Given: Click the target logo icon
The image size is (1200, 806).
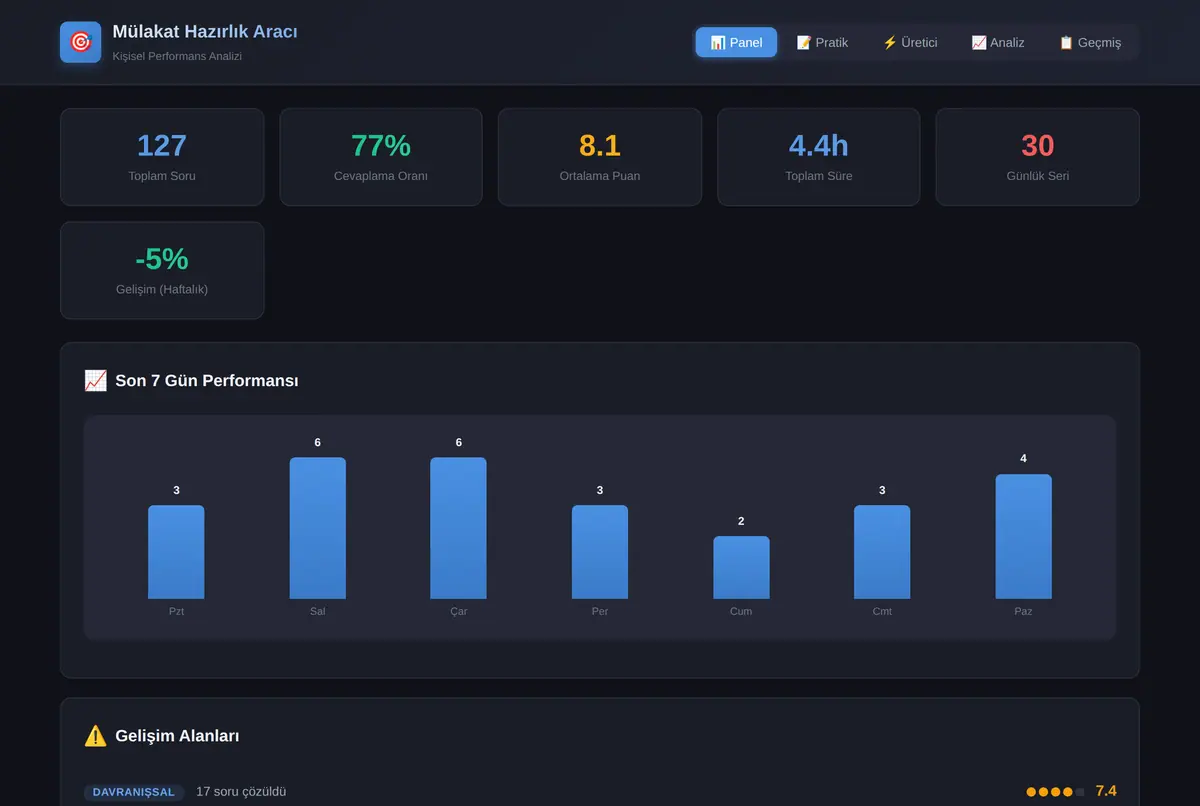Looking at the screenshot, I should 81,42.
